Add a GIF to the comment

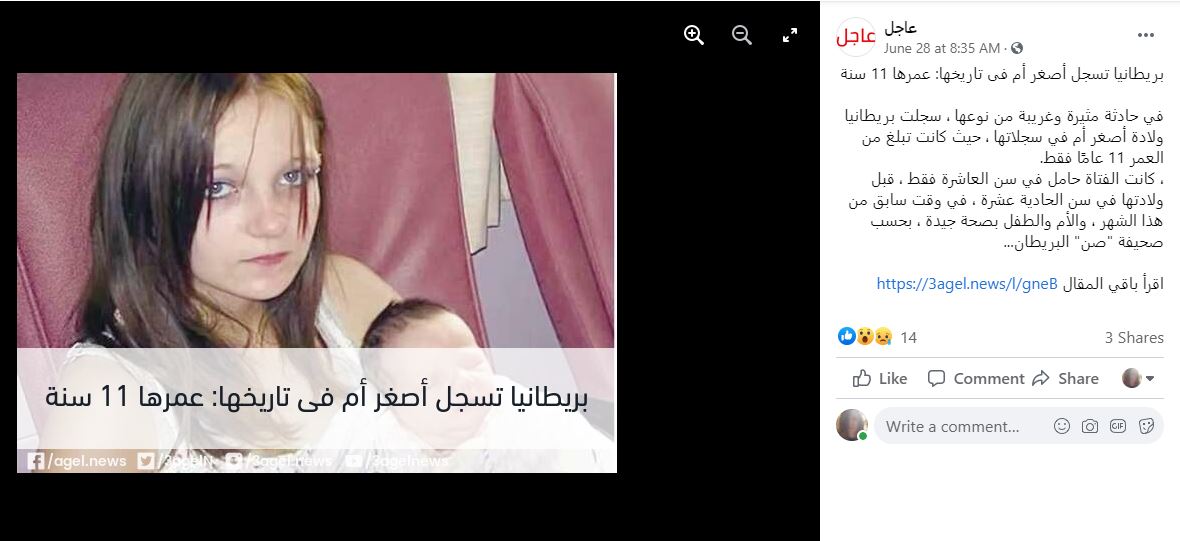click(1118, 427)
